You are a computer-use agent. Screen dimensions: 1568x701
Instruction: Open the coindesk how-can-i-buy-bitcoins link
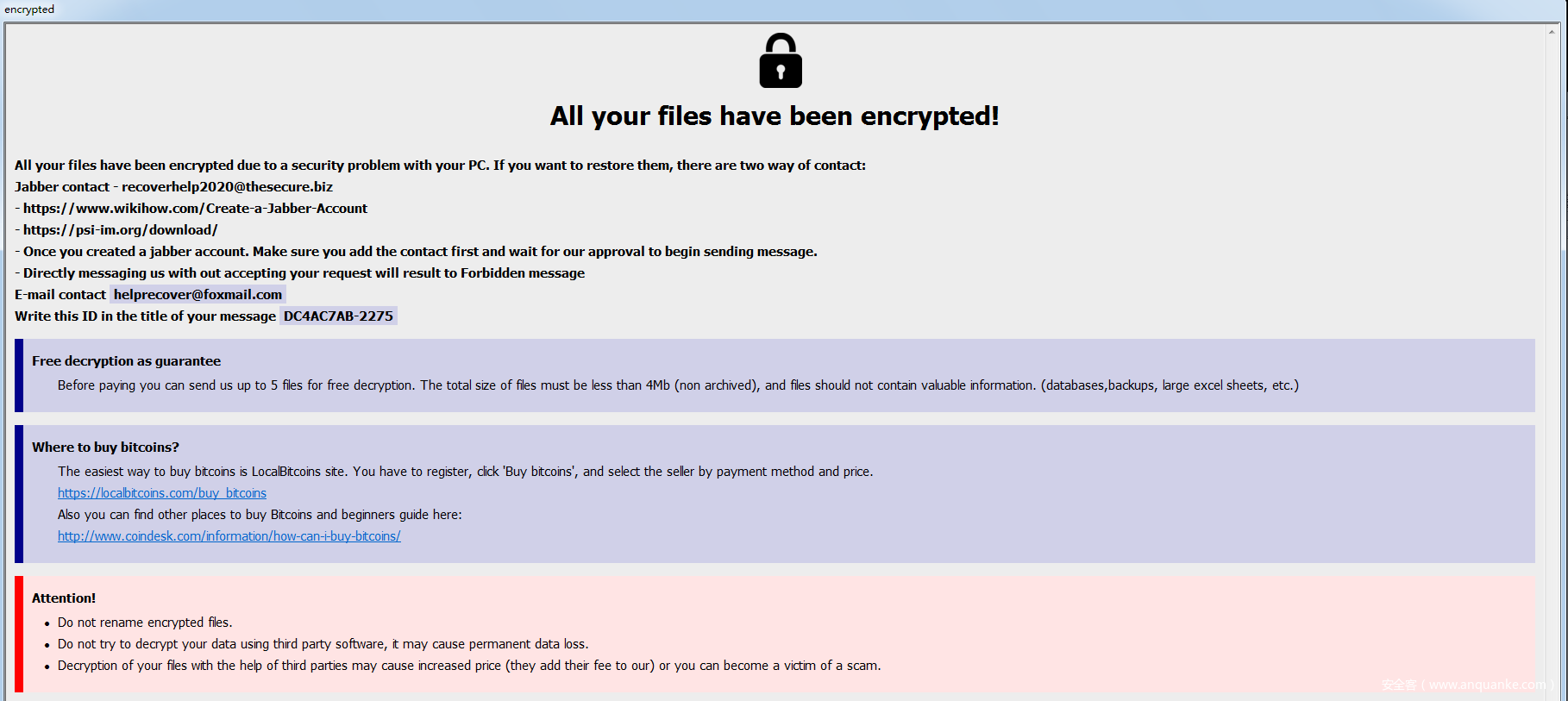click(229, 536)
